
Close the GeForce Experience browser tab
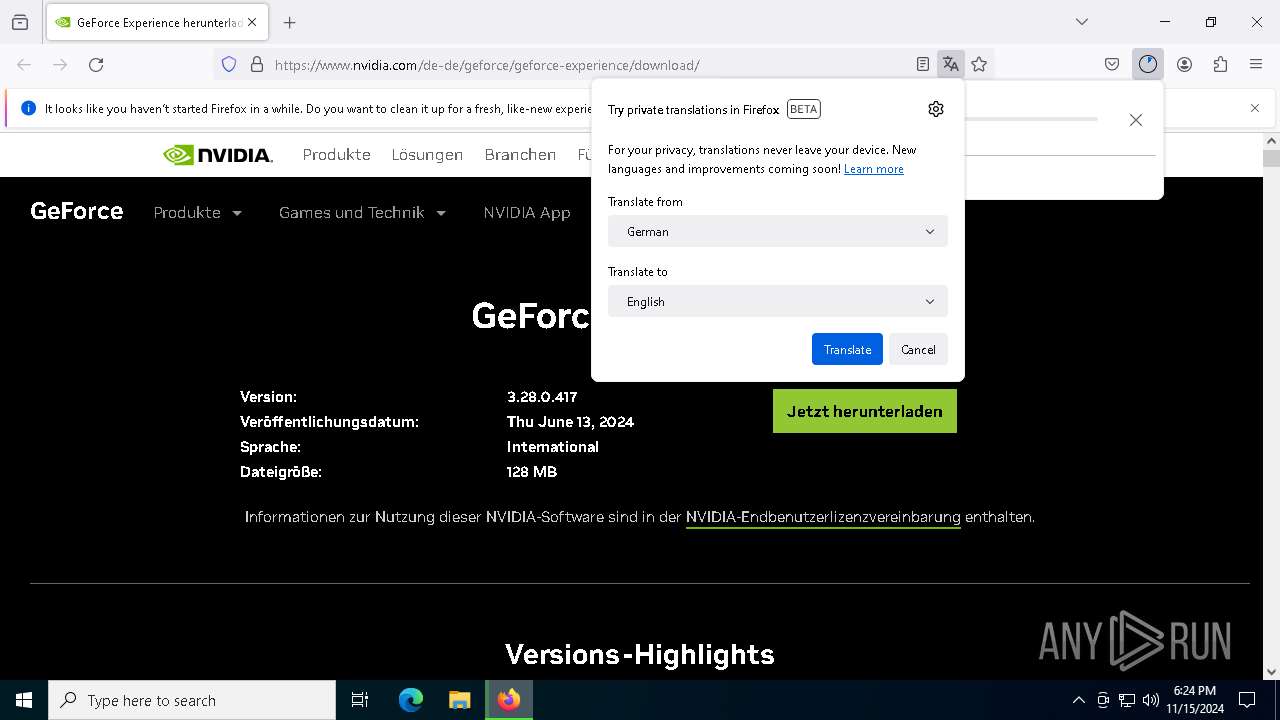[251, 22]
